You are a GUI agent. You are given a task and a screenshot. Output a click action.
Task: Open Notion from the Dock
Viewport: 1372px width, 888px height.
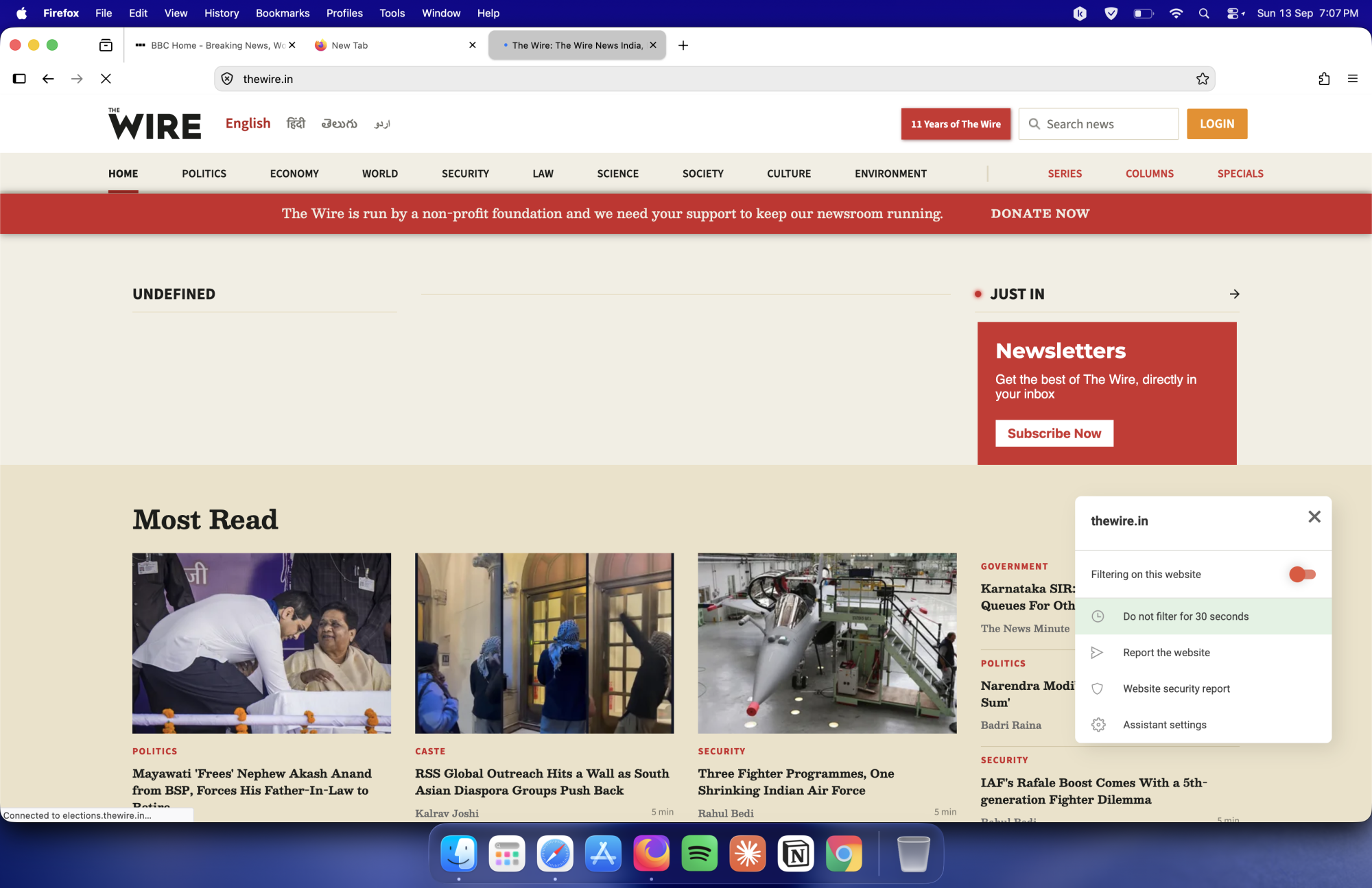click(x=796, y=854)
